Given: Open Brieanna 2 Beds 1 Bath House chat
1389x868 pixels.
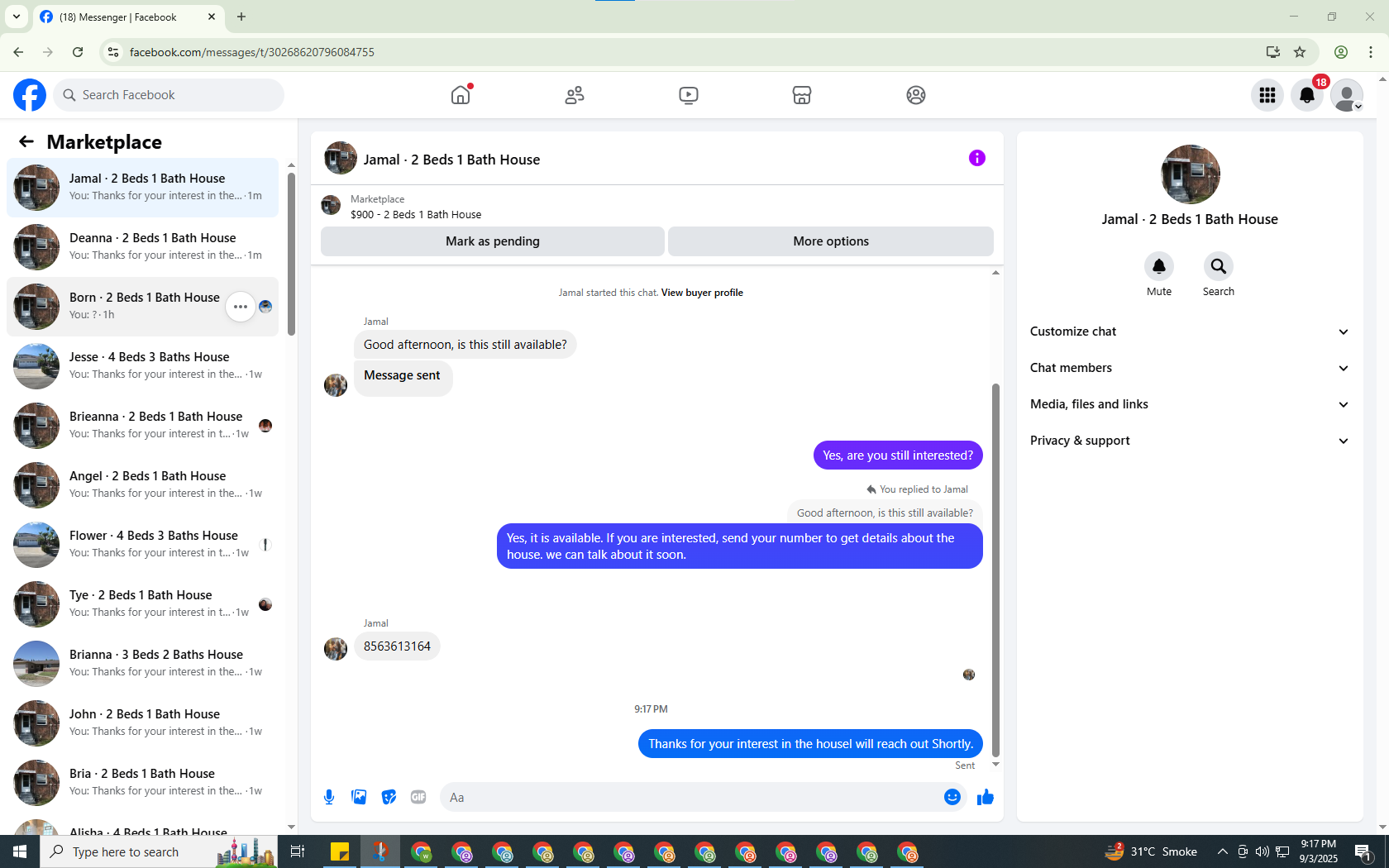Looking at the screenshot, I should (142, 426).
